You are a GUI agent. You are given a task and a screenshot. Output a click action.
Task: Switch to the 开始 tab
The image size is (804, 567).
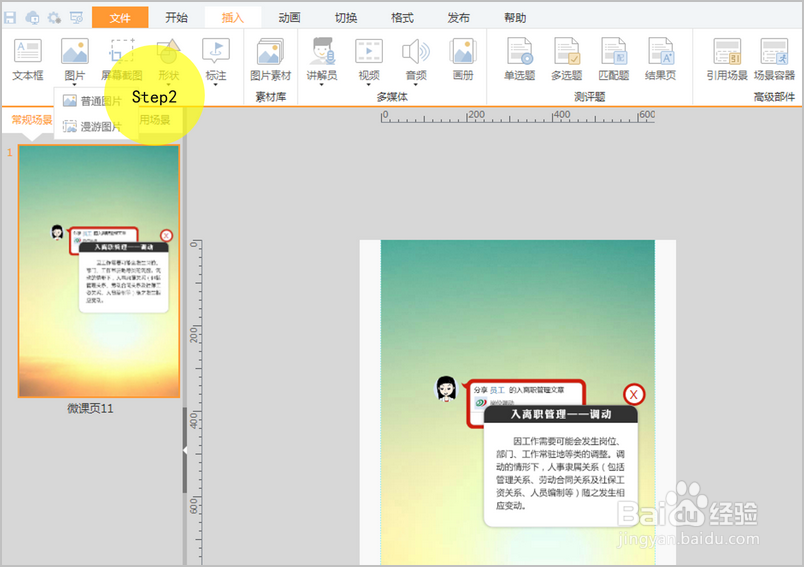176,18
